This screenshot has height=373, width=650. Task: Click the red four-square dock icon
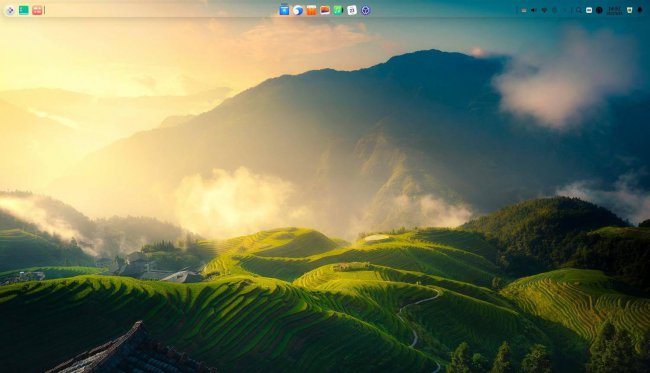pyautogui.click(x=37, y=10)
